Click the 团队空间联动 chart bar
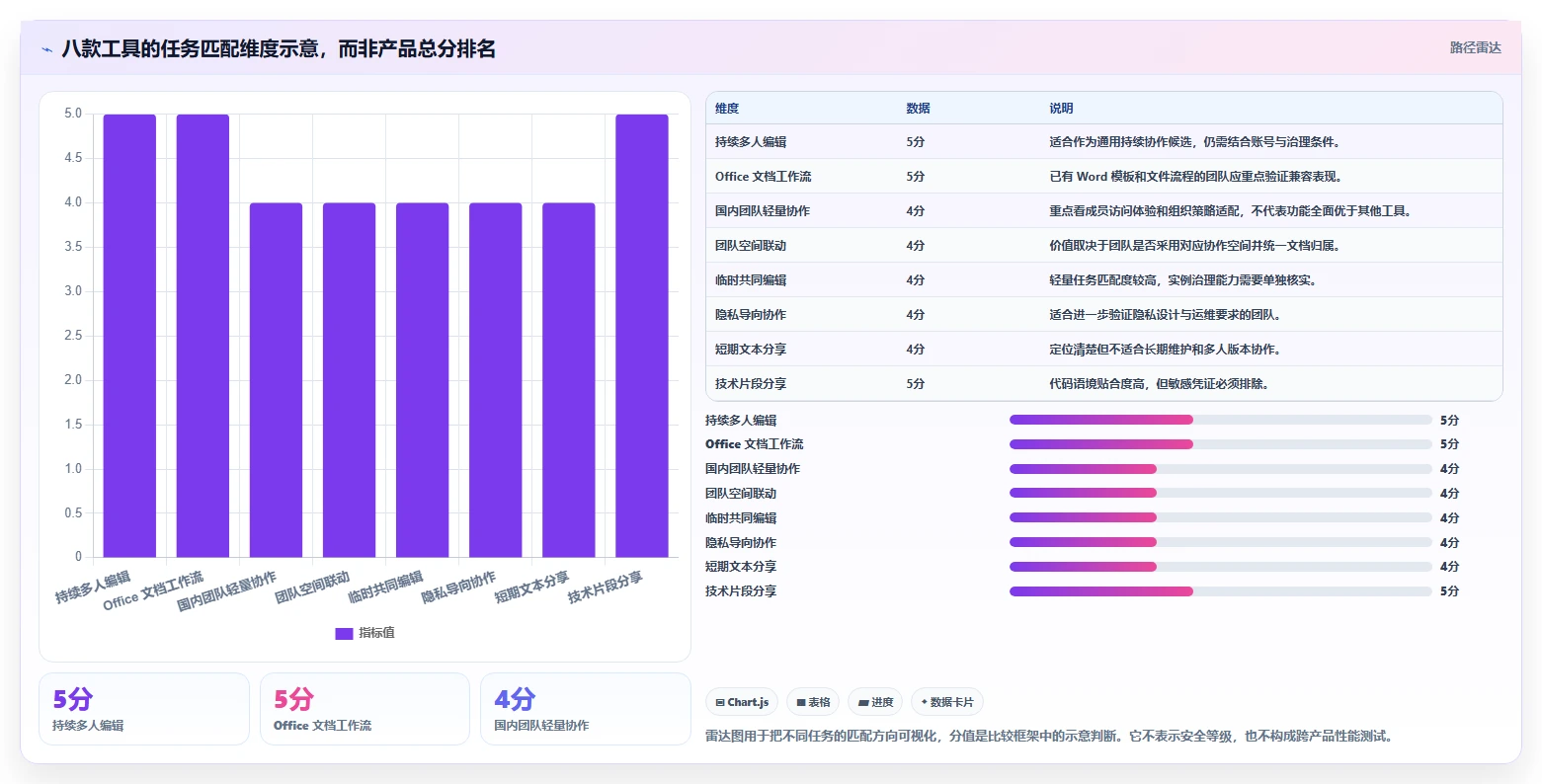1542x784 pixels. [349, 380]
